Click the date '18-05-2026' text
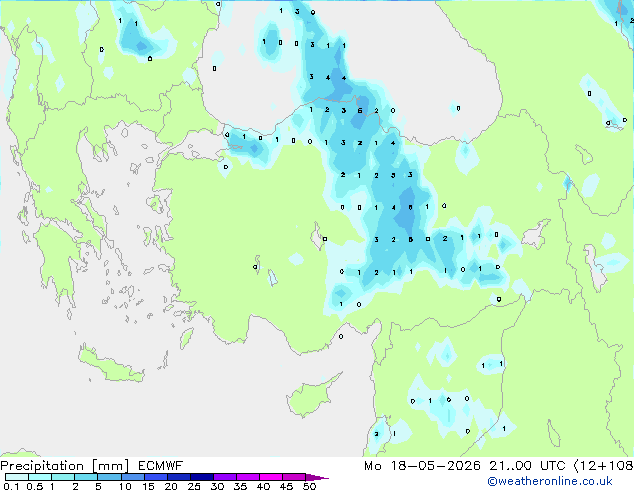This screenshot has height=490, width=634. 436,466
